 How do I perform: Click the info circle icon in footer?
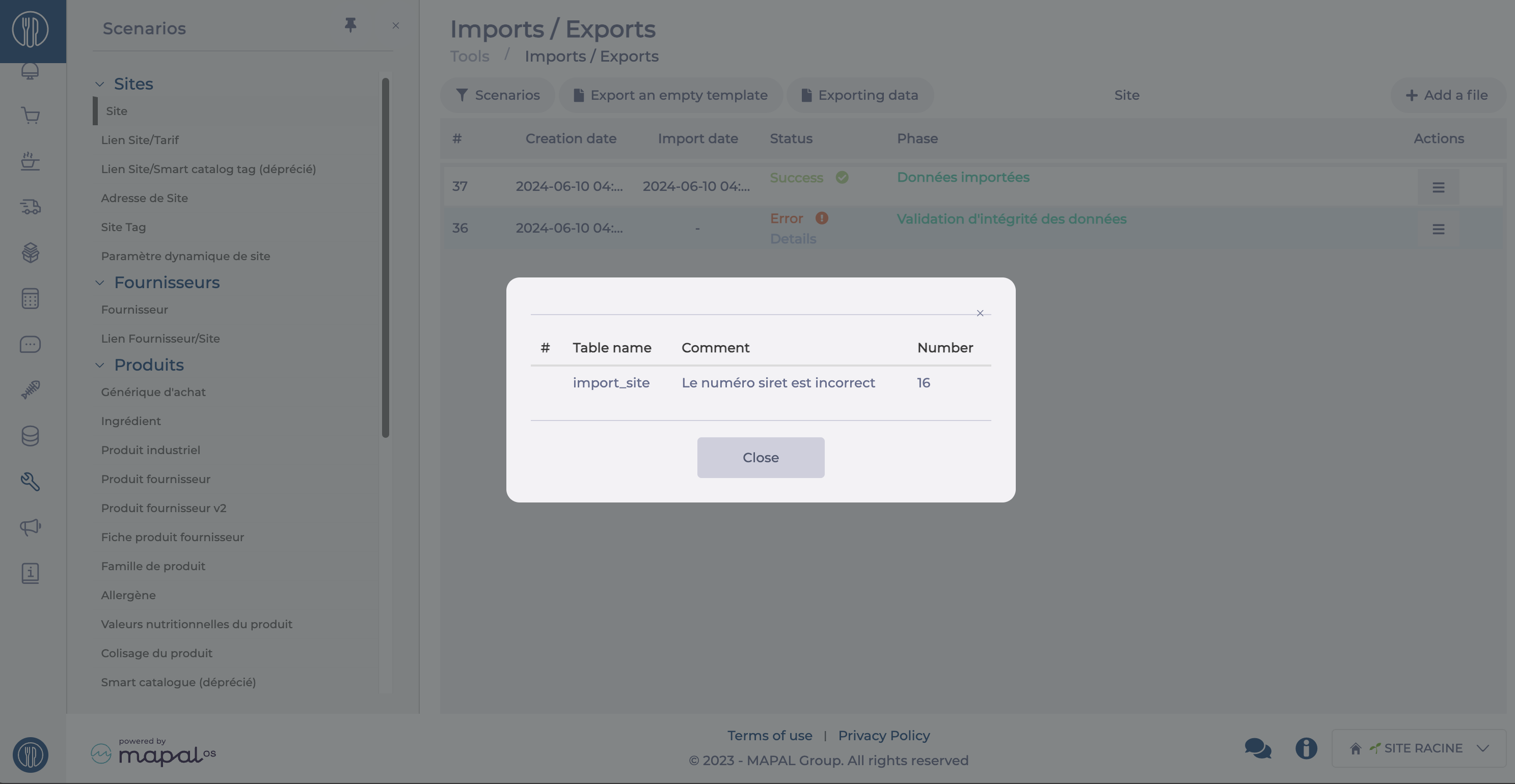1306,748
